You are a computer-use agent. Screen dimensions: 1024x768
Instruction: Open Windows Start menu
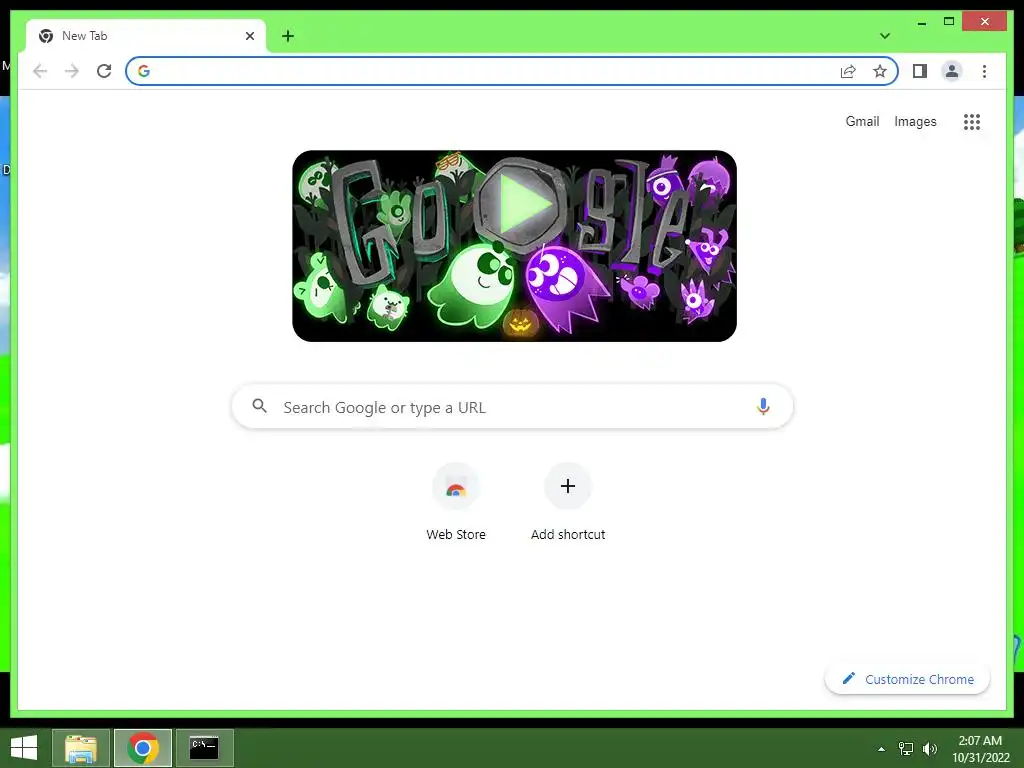coord(24,748)
